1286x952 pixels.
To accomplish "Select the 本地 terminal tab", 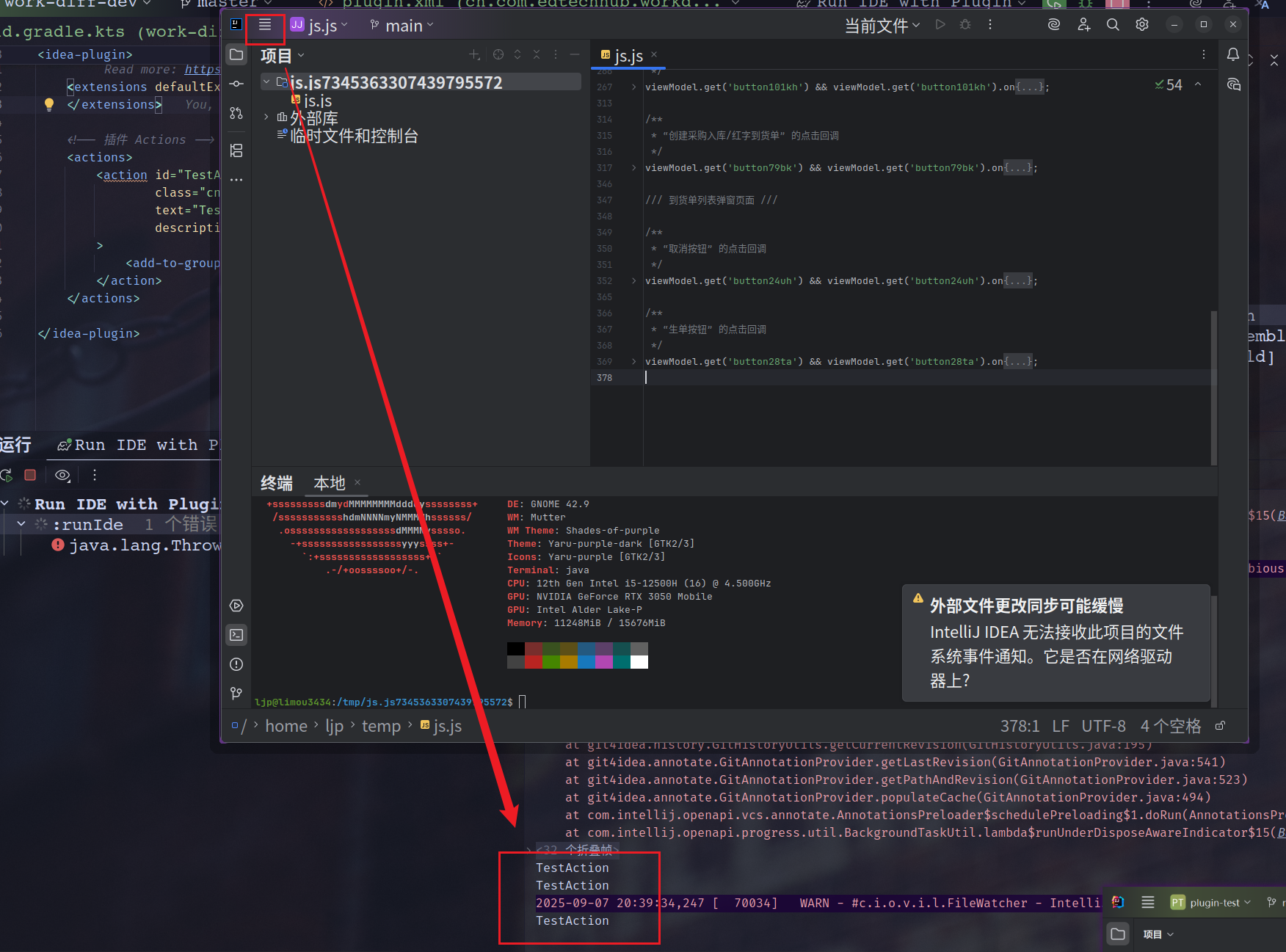I will (329, 483).
